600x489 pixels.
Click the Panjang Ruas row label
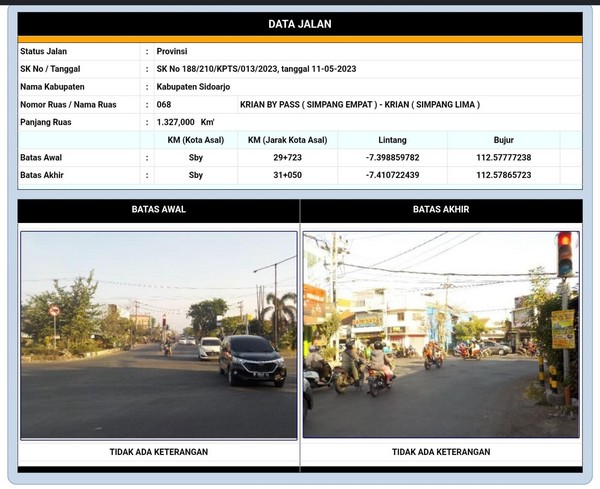(49, 122)
